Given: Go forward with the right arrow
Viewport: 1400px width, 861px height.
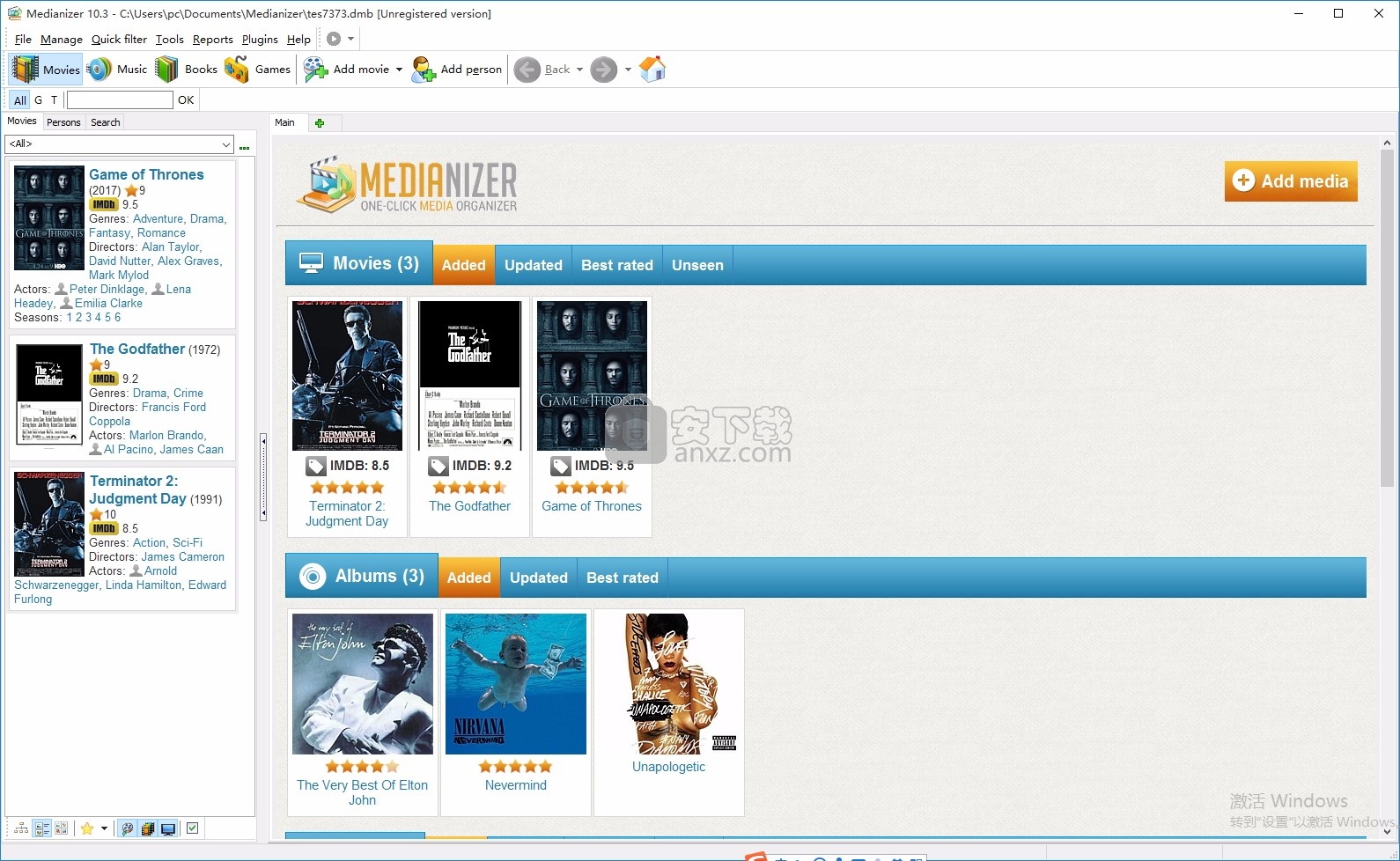Looking at the screenshot, I should pos(604,70).
